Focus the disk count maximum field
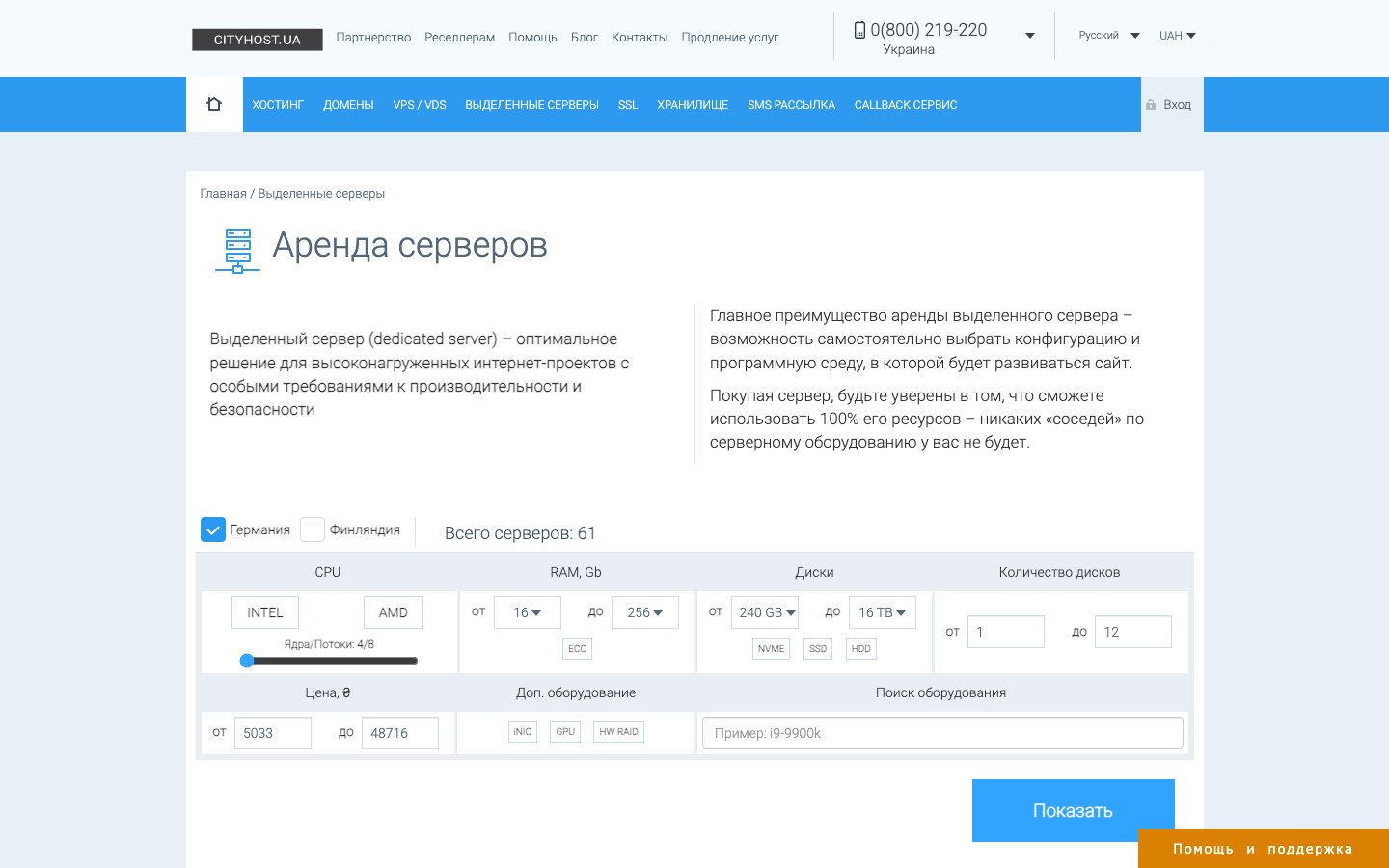 (x=1133, y=632)
